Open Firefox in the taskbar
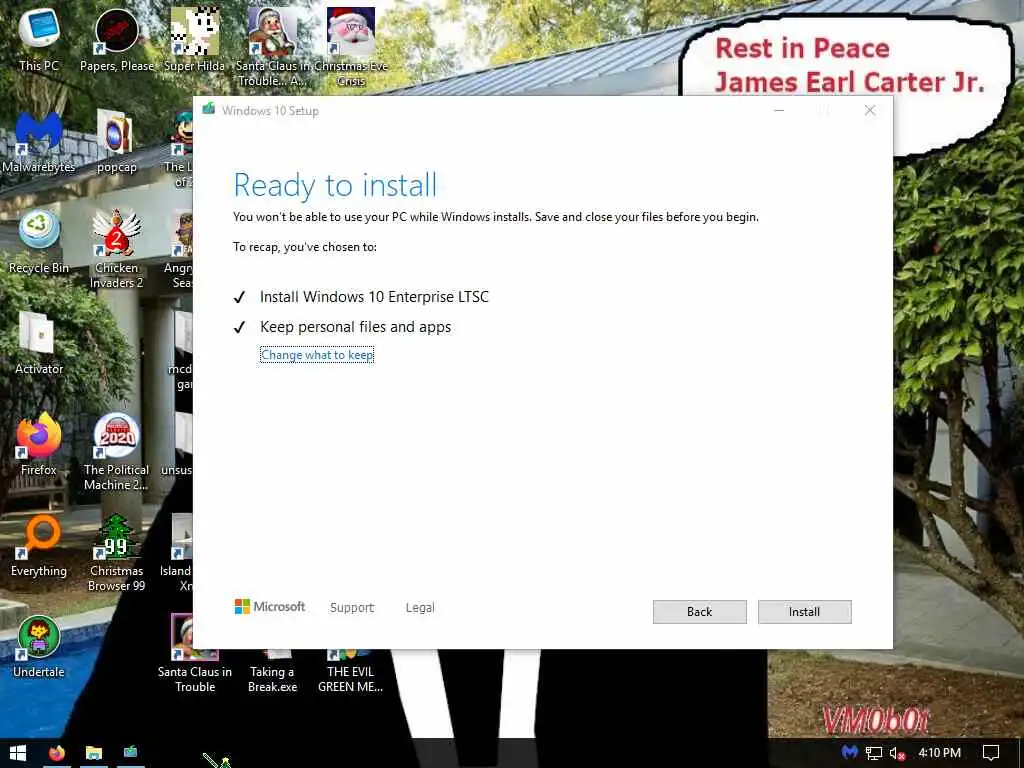 (x=57, y=753)
